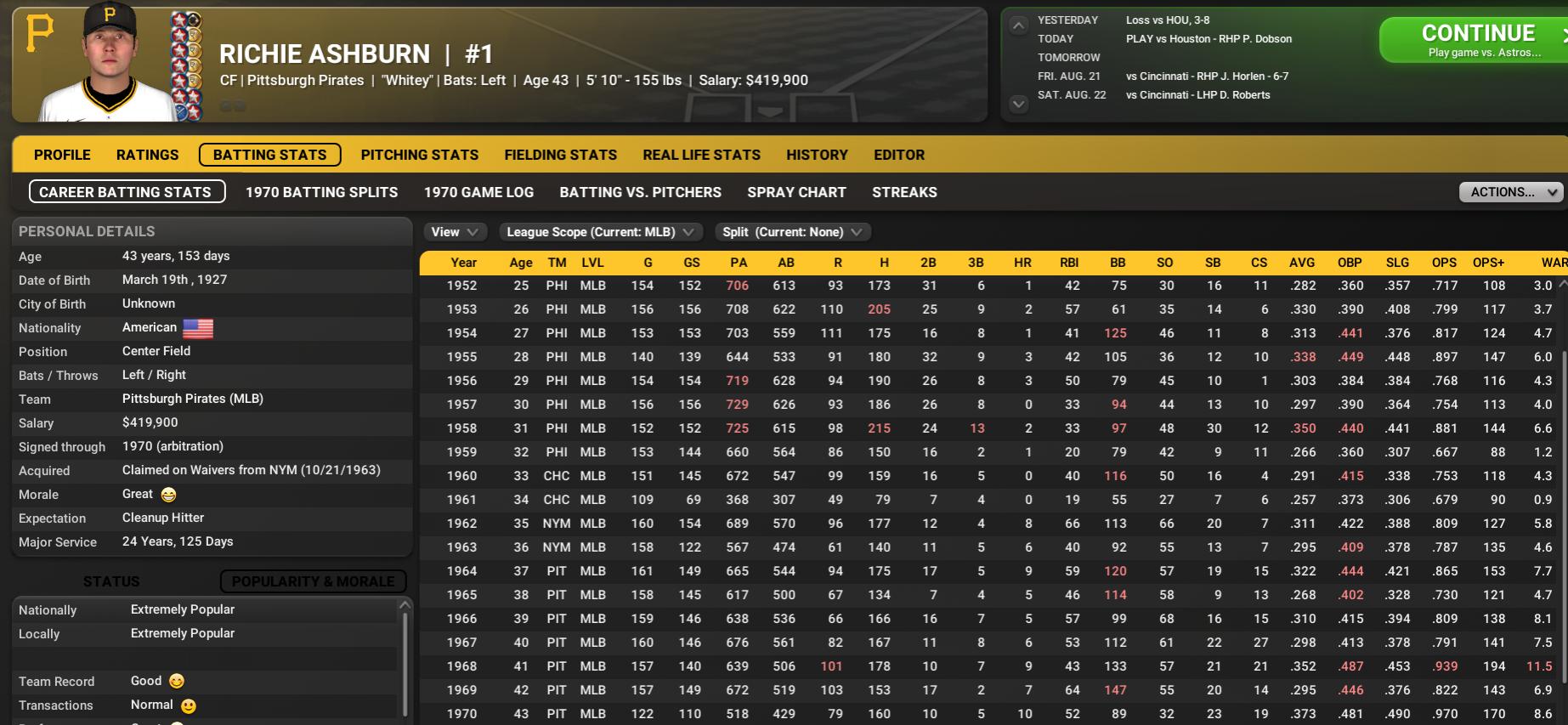Click the 1952 season year cell

pos(462,286)
